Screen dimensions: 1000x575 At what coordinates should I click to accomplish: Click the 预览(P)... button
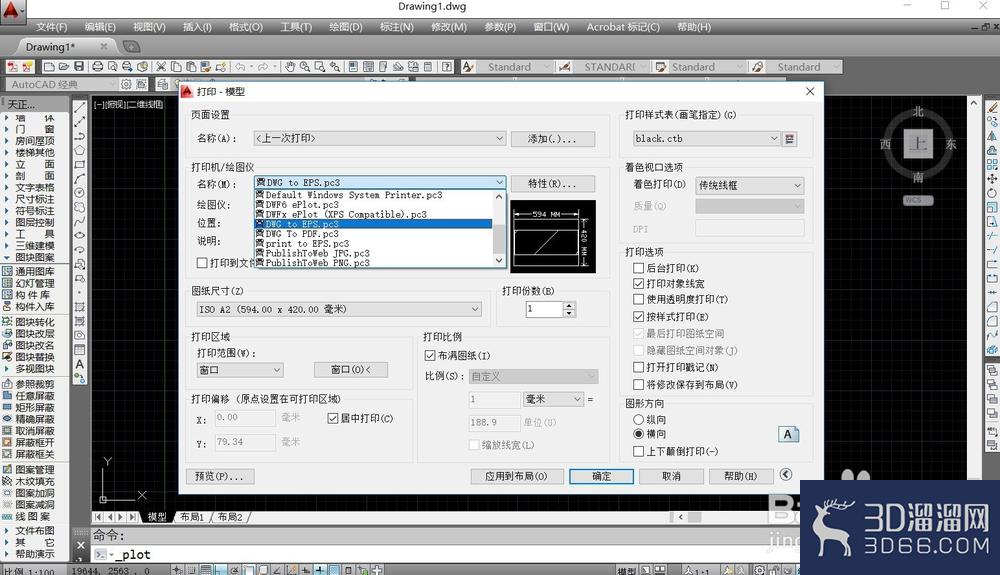click(221, 476)
